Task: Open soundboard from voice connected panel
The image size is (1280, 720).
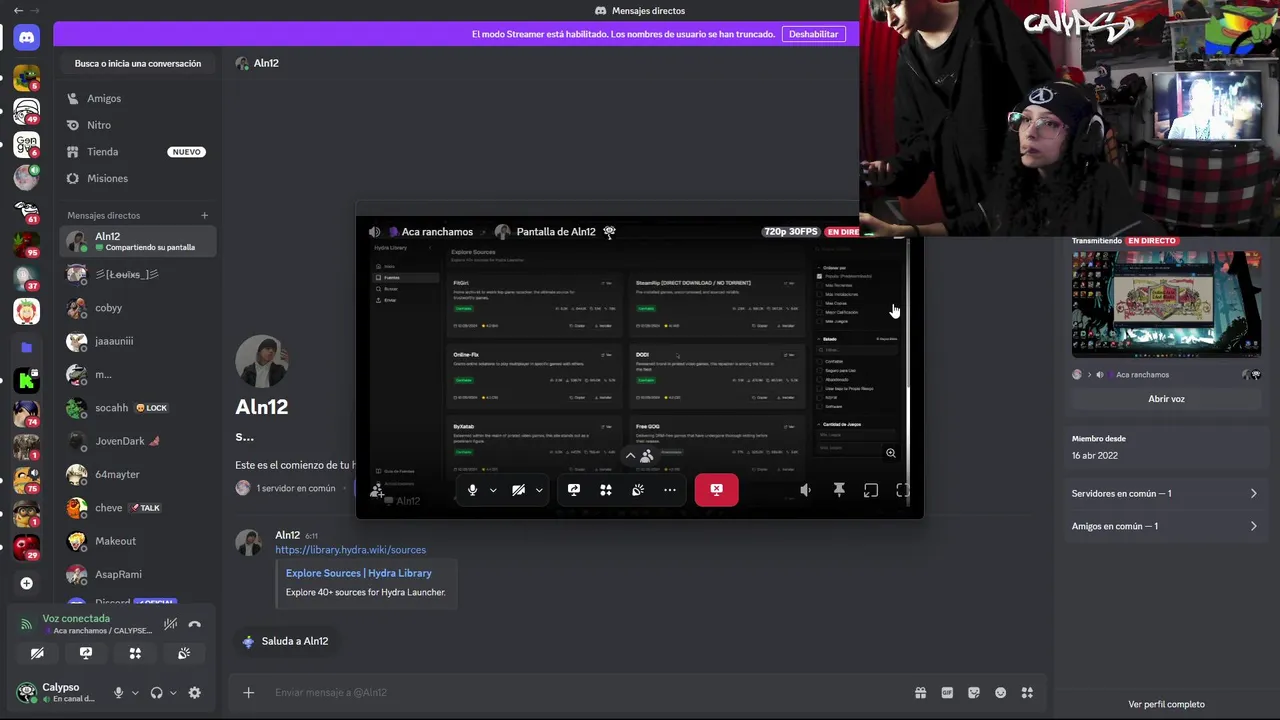Action: coord(184,653)
